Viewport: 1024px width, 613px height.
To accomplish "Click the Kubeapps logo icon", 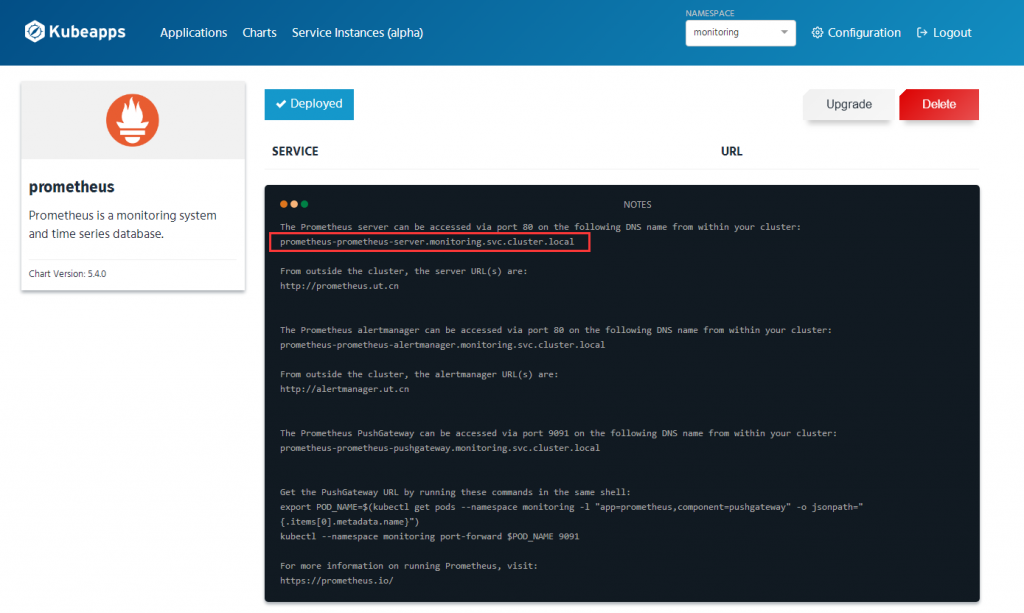I will point(35,31).
